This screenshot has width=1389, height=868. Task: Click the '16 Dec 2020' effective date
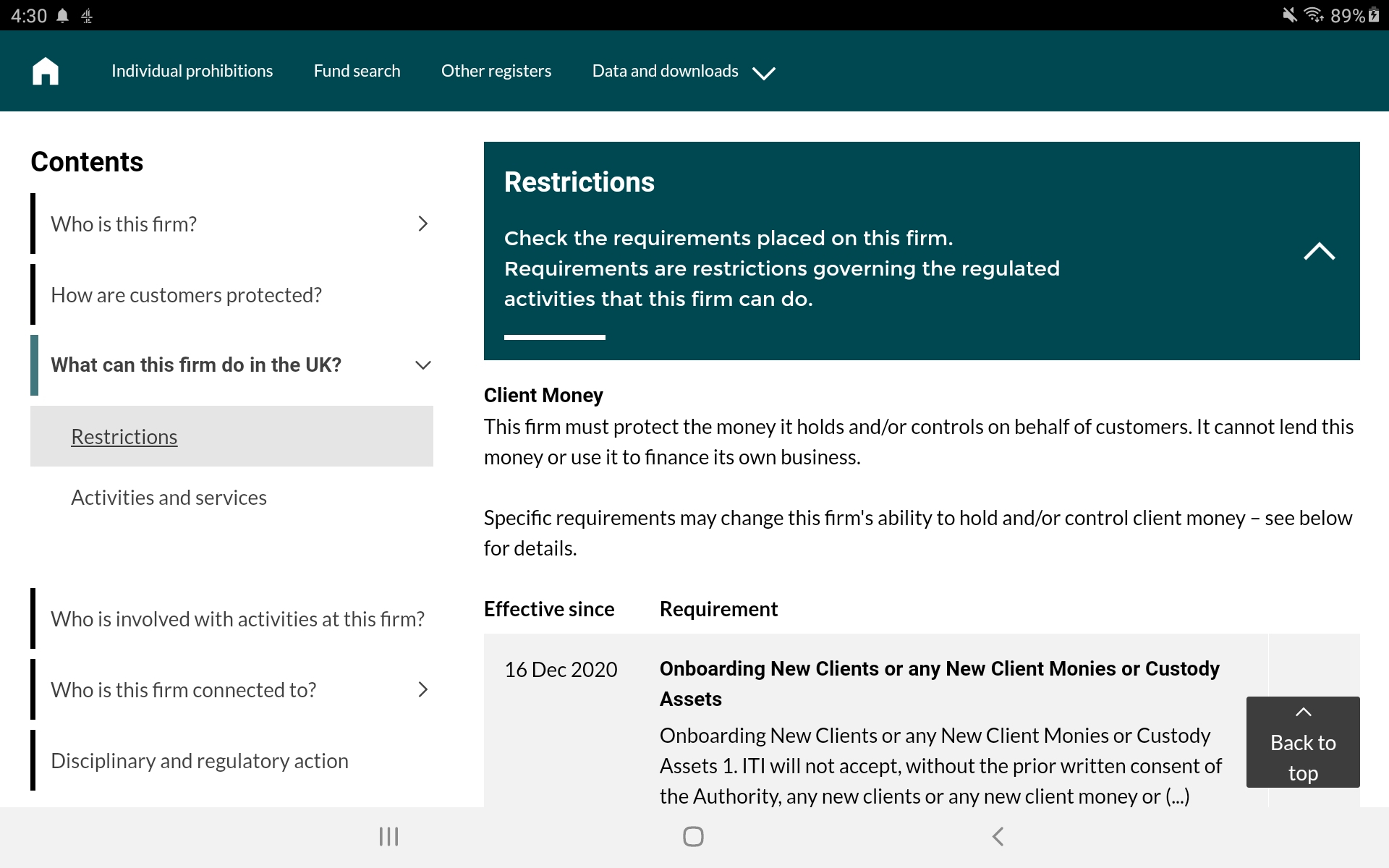(x=561, y=670)
